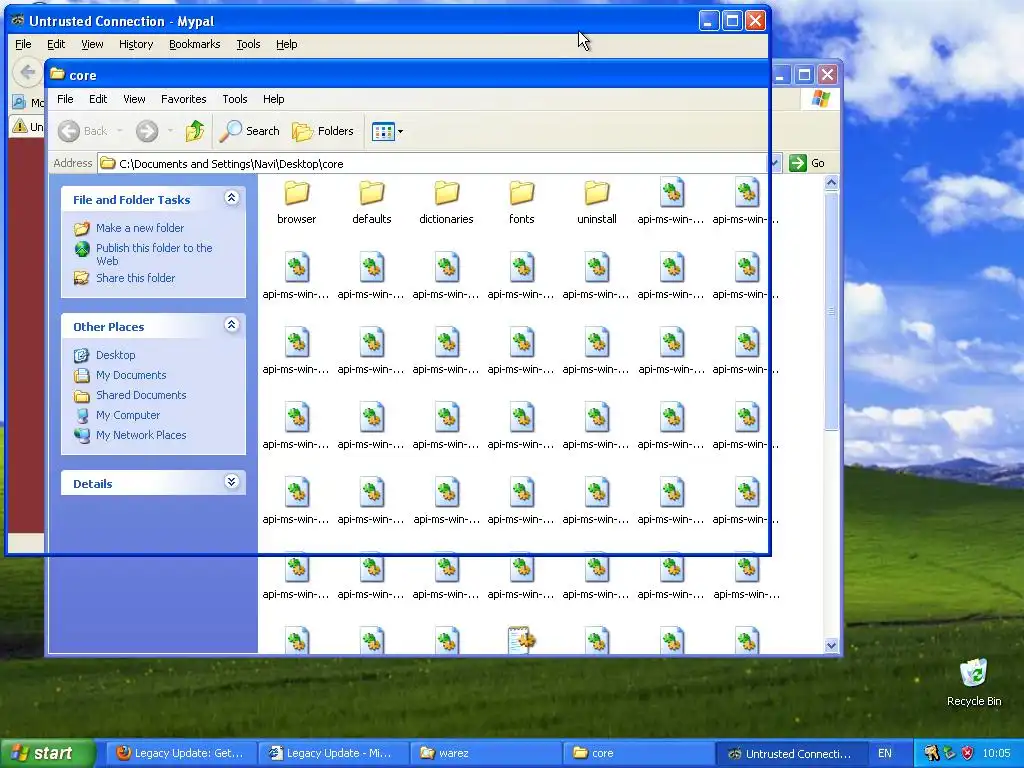Select the dictionaries folder

(447, 202)
